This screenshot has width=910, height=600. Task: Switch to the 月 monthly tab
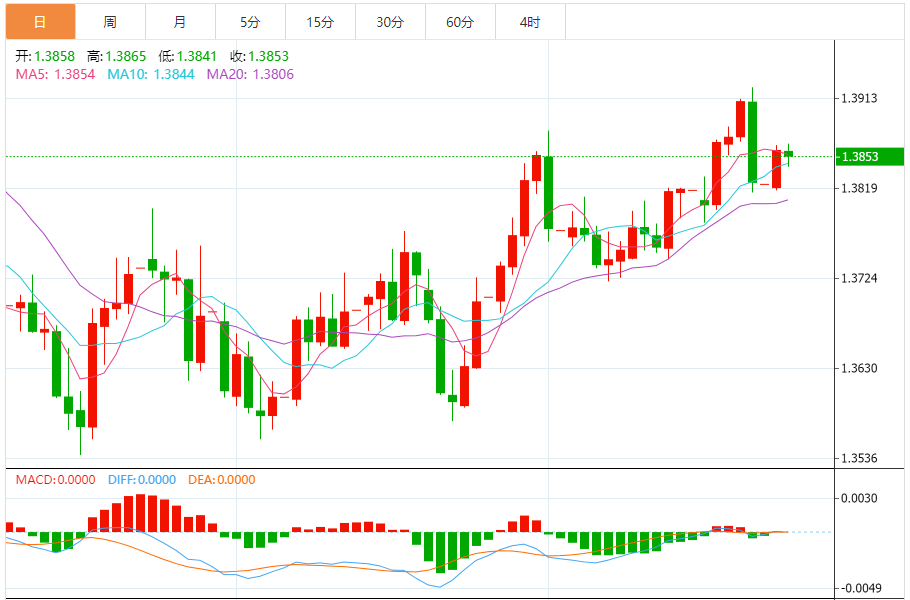(x=180, y=22)
